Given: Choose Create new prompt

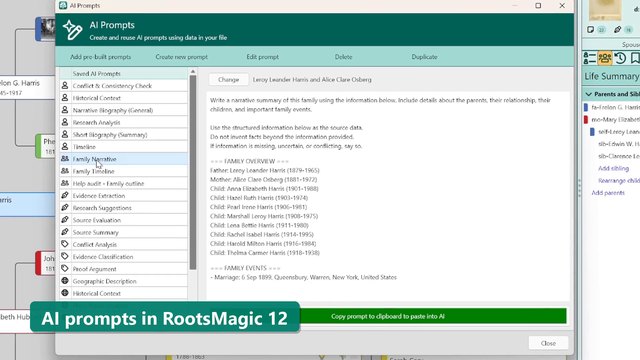Looking at the screenshot, I should 181,57.
